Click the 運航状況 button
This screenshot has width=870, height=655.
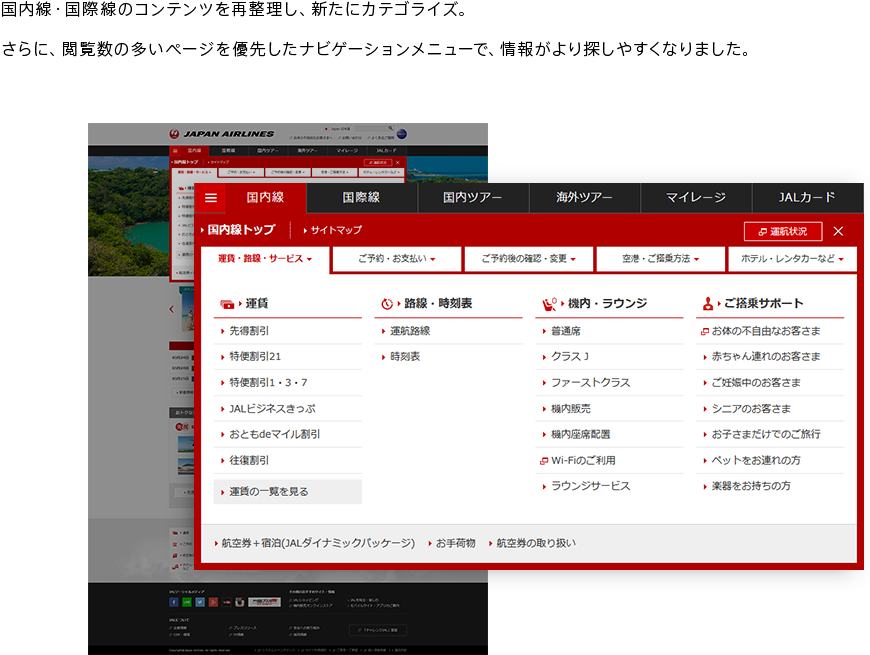(x=781, y=231)
